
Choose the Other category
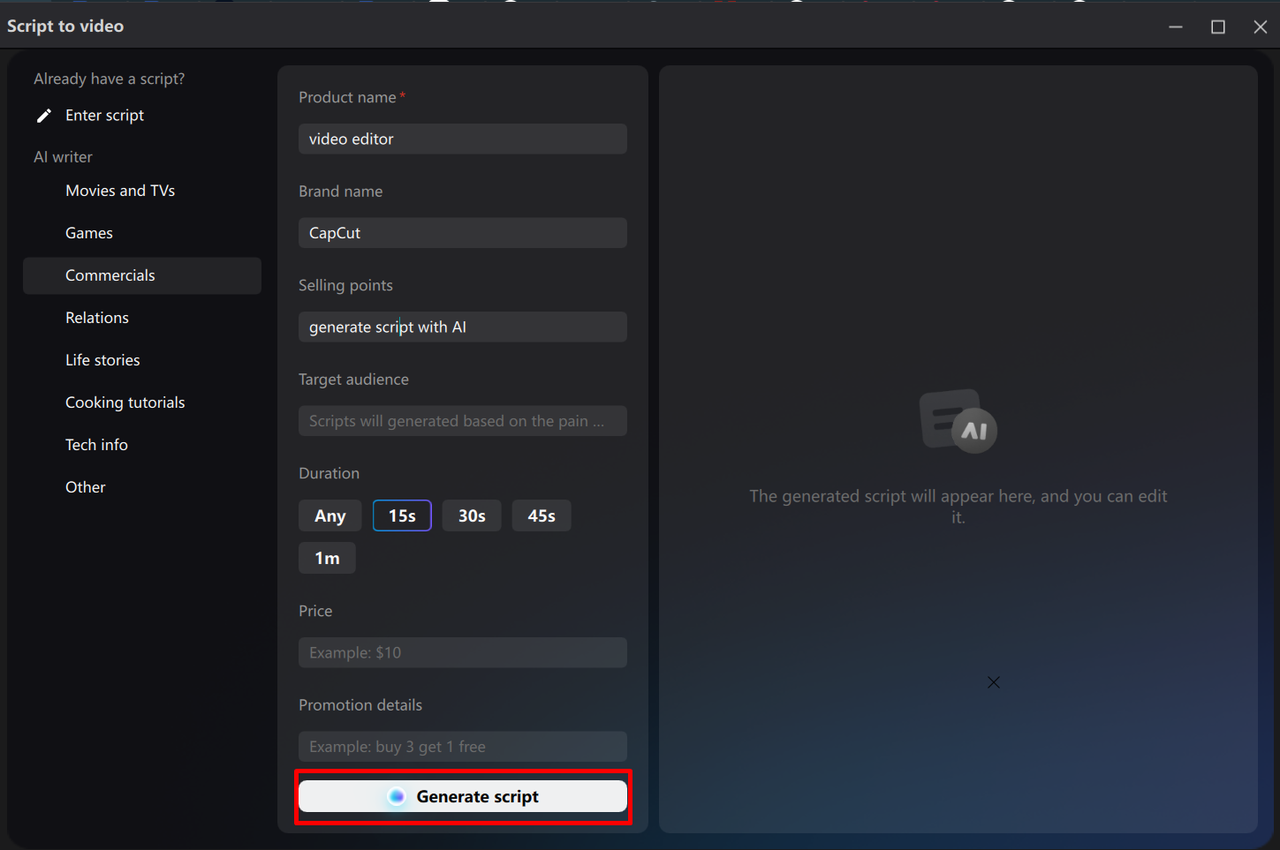pyautogui.click(x=85, y=487)
